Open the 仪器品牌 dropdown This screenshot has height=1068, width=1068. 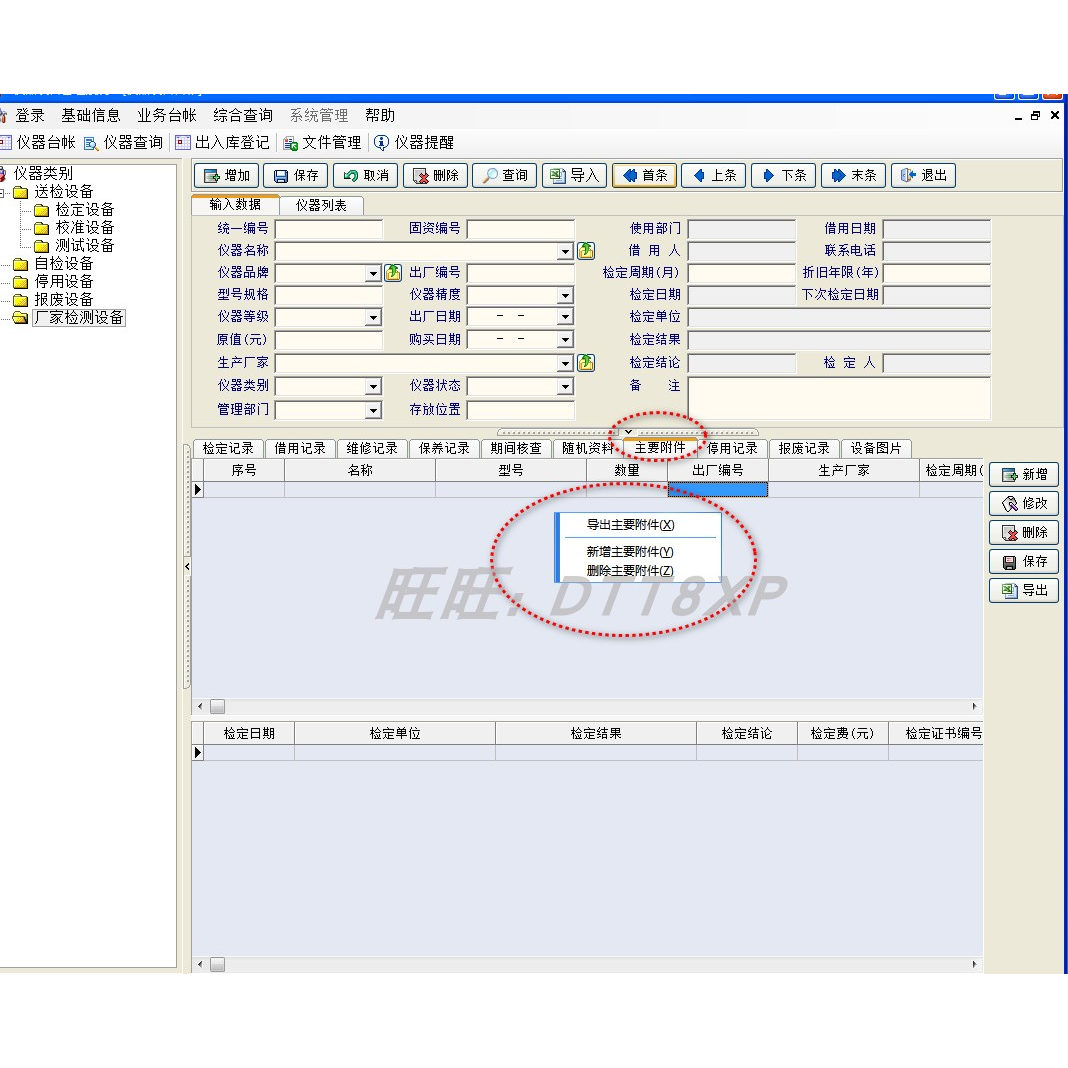click(373, 274)
